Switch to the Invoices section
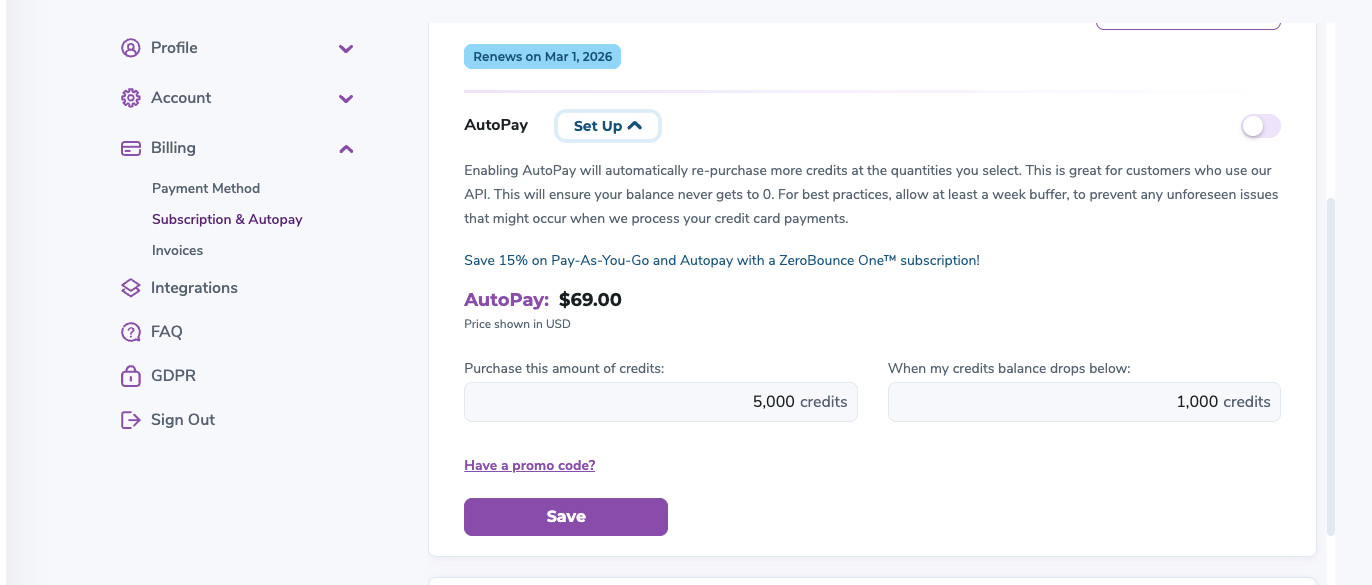The width and height of the screenshot is (1372, 585). click(x=177, y=250)
